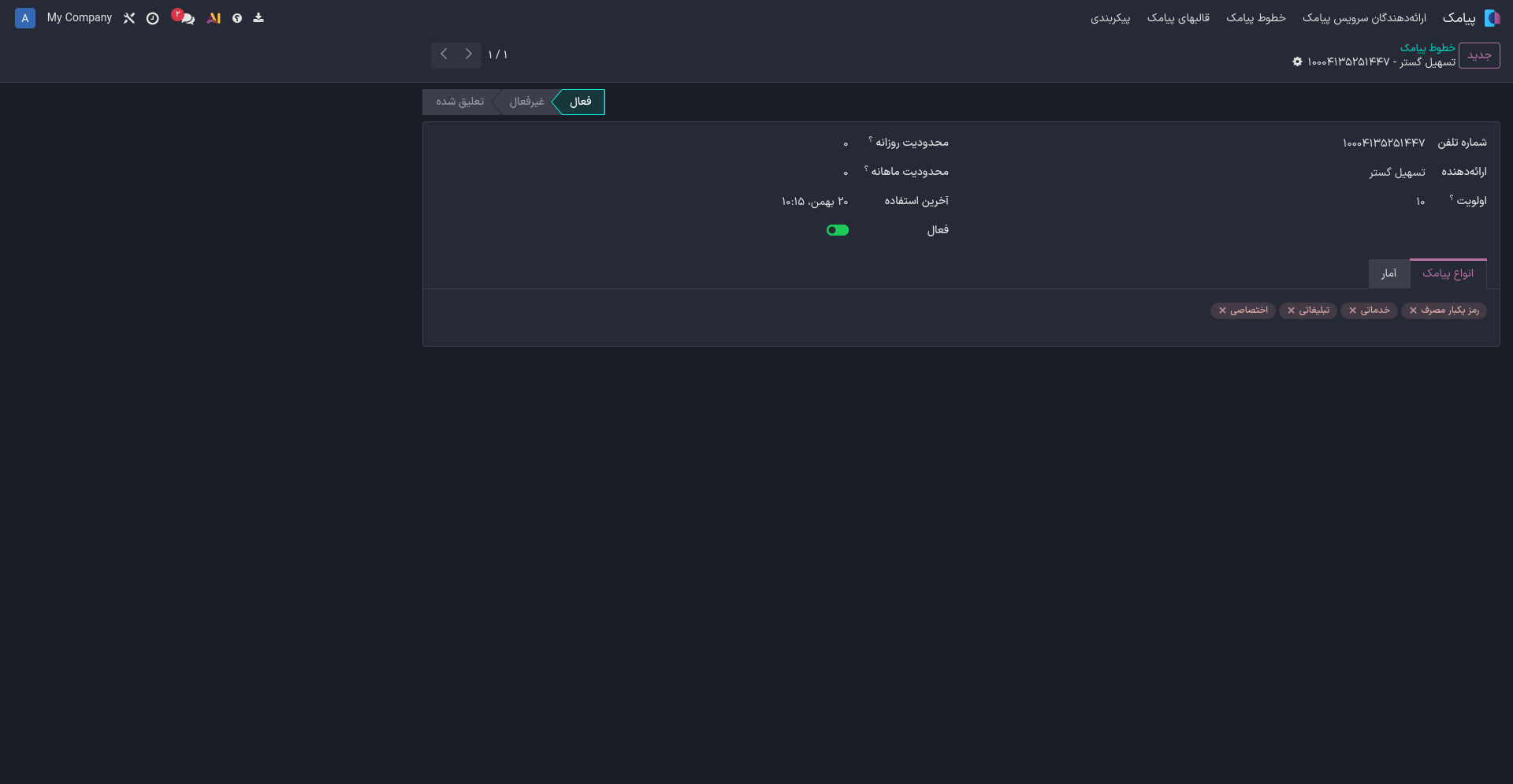Viewport: 1513px width, 784px height.
Task: Open the debug tools wrench icon
Action: (x=129, y=18)
